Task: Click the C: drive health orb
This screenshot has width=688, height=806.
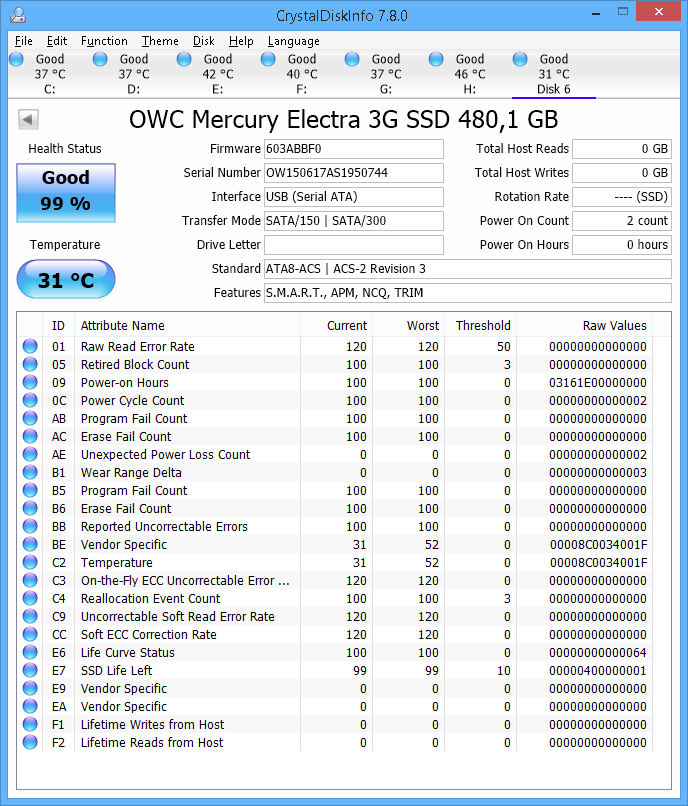Action: [16, 60]
